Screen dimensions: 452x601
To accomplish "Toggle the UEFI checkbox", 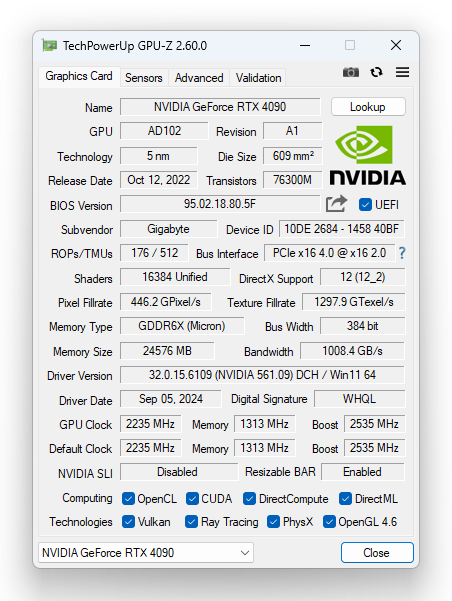I will coord(365,204).
